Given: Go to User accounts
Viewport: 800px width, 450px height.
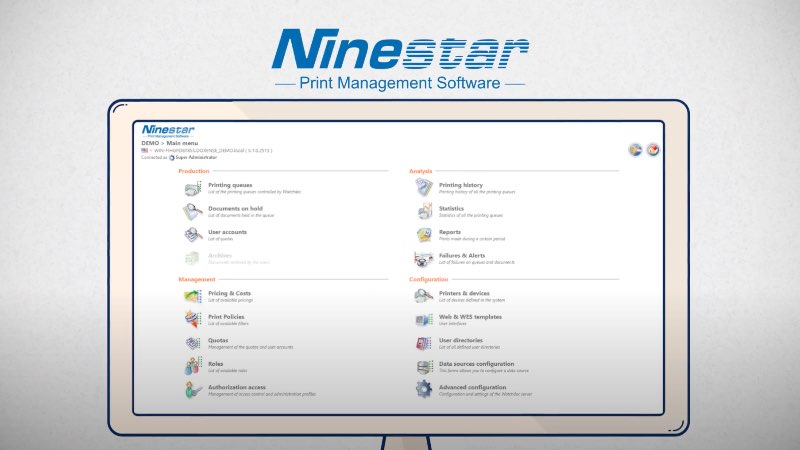Looking at the screenshot, I should [x=228, y=232].
